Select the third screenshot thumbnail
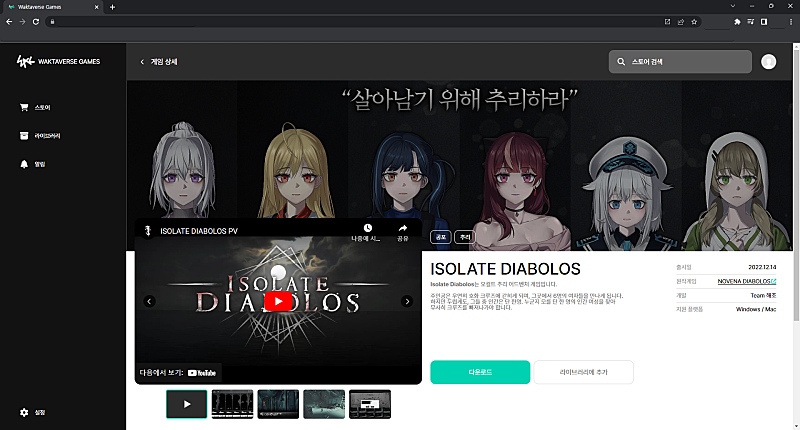Image resolution: width=800 pixels, height=430 pixels. (278, 404)
